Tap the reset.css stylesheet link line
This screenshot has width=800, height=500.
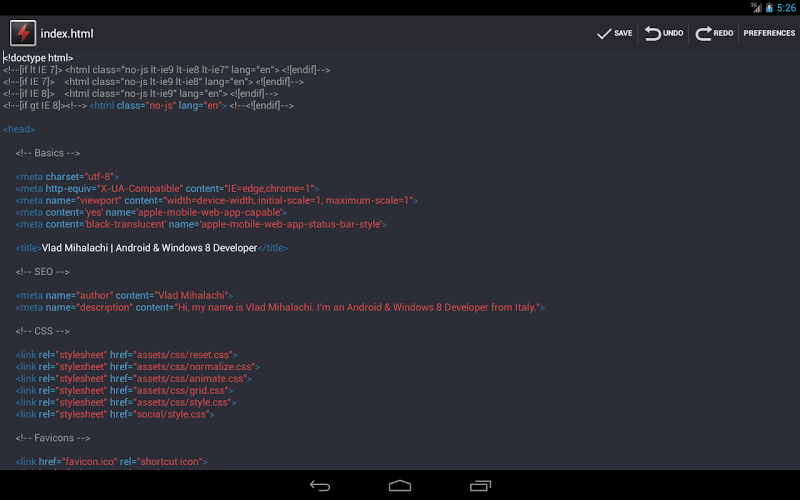pos(127,355)
